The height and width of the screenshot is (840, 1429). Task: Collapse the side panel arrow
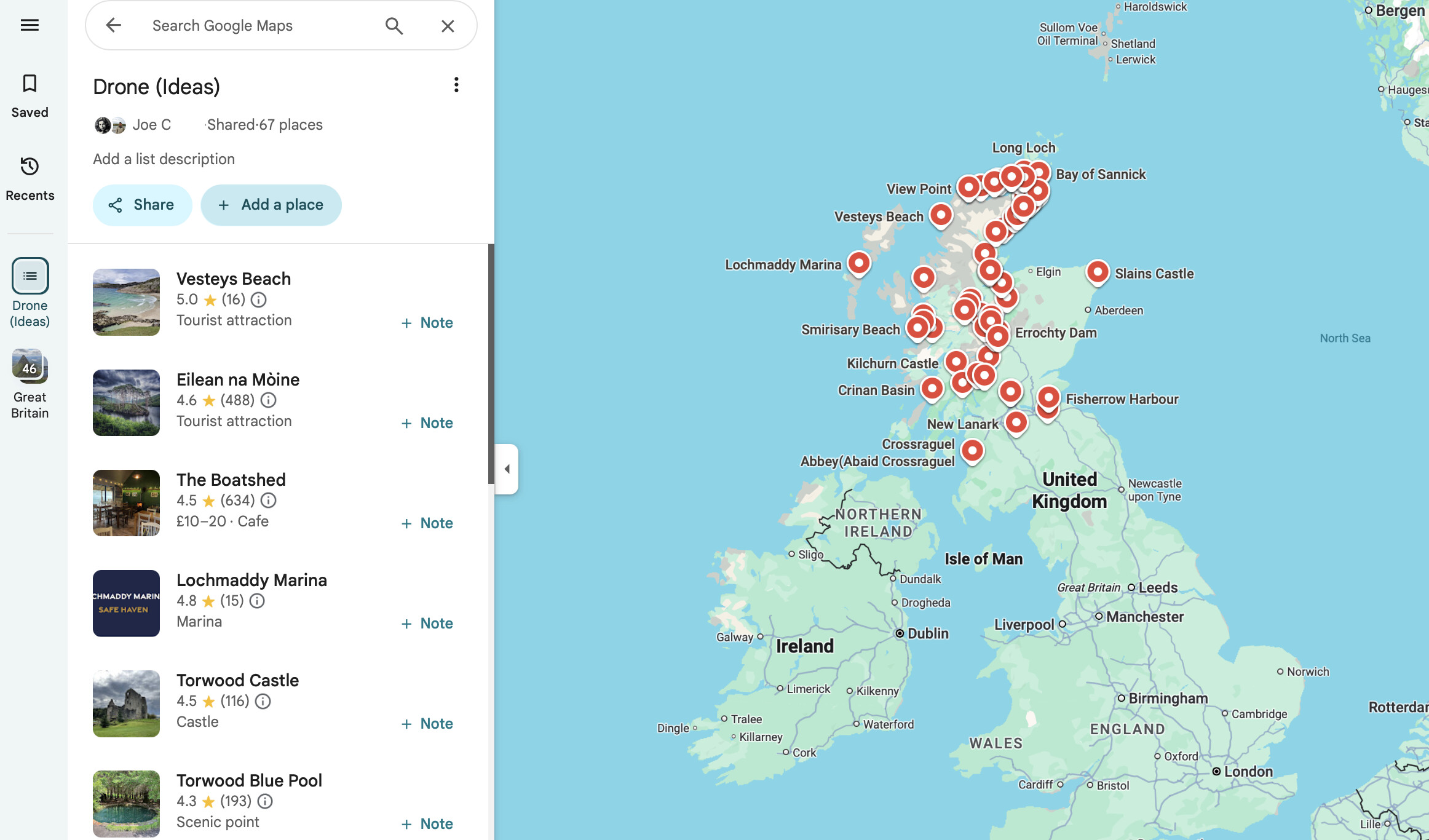tap(507, 469)
